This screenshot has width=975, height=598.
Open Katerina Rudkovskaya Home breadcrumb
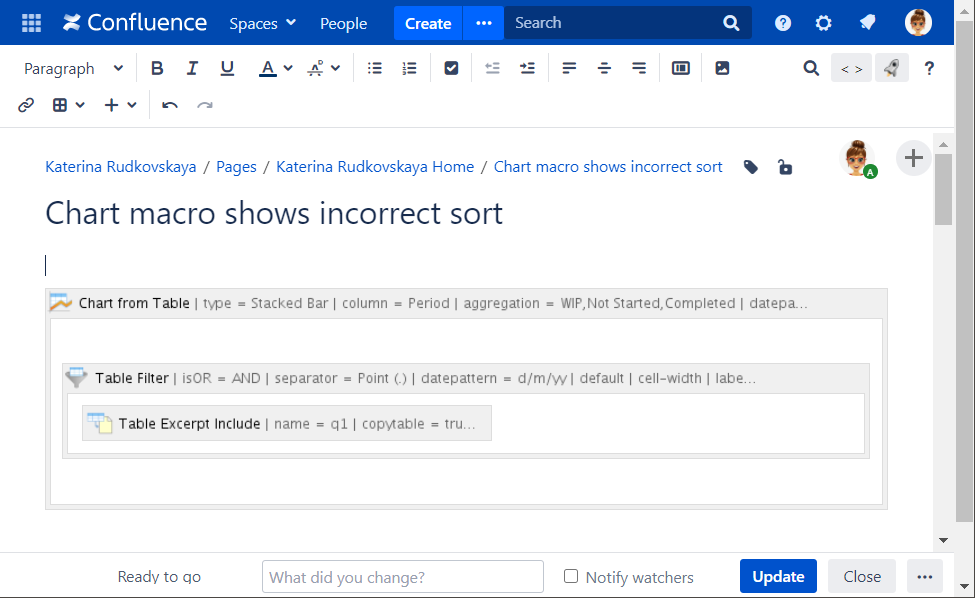375,167
